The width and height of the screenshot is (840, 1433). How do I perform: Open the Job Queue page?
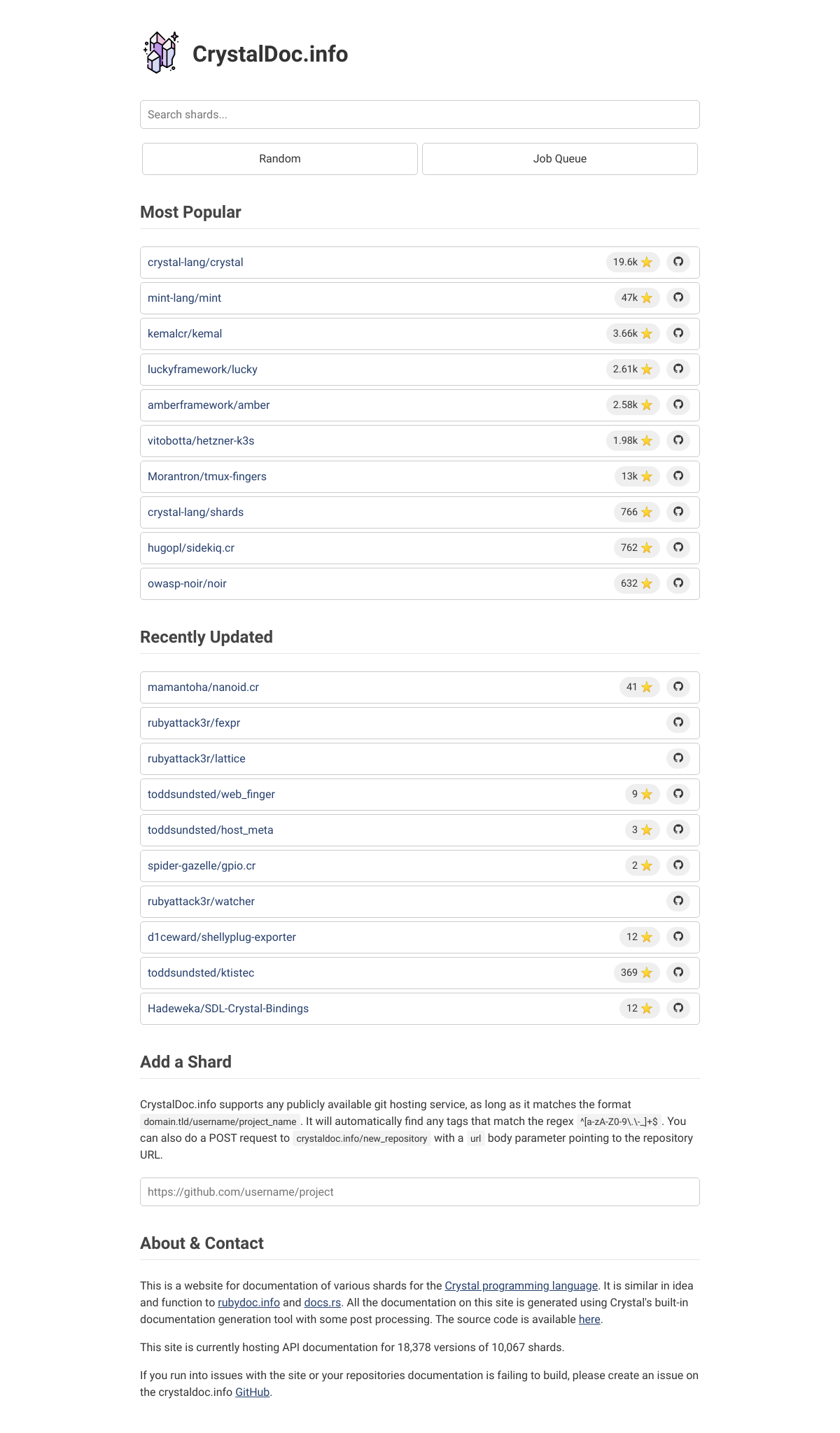(560, 159)
